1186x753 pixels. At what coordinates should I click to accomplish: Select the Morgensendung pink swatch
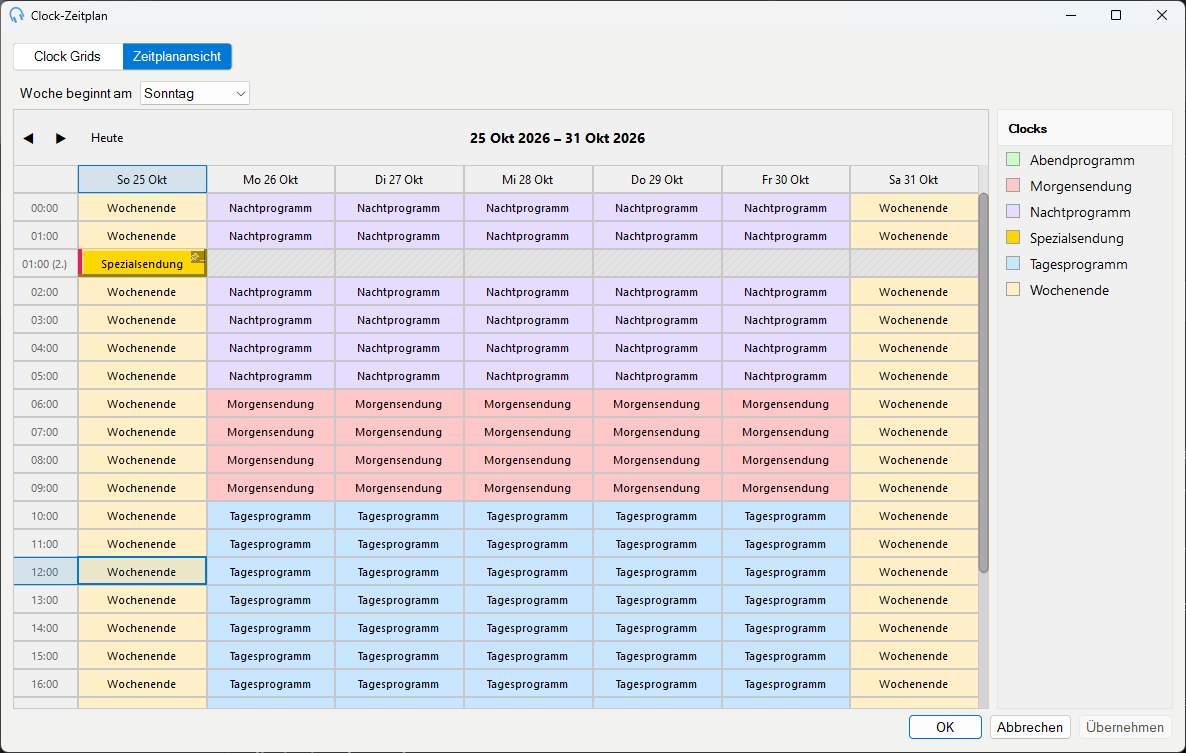(1014, 185)
